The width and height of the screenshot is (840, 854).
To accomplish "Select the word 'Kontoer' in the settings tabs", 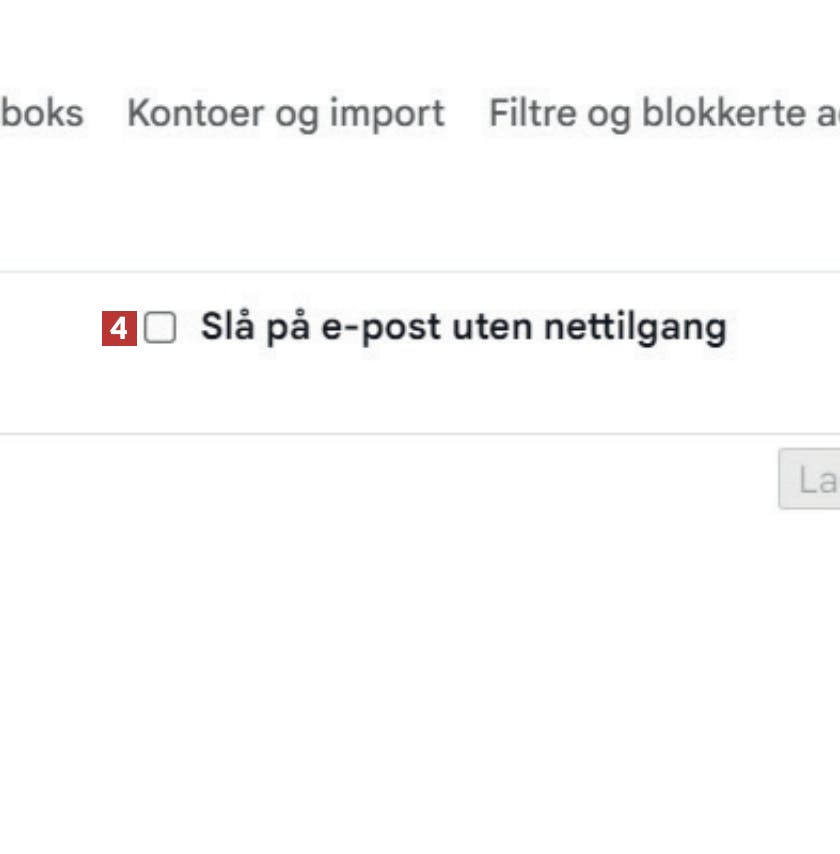I will point(196,113).
